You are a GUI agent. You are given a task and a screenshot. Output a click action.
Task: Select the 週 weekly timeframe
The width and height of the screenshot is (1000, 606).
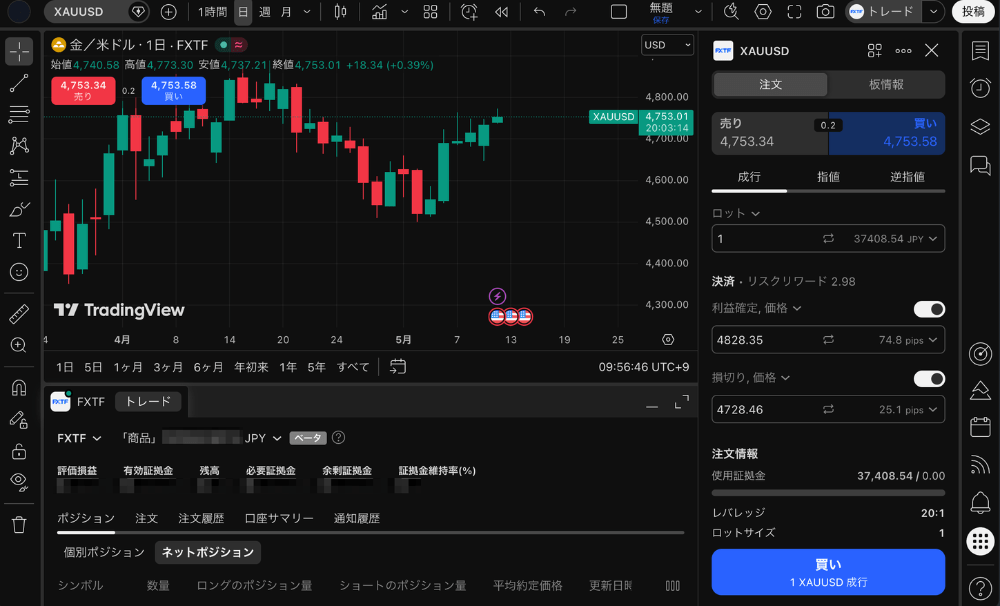coord(265,11)
